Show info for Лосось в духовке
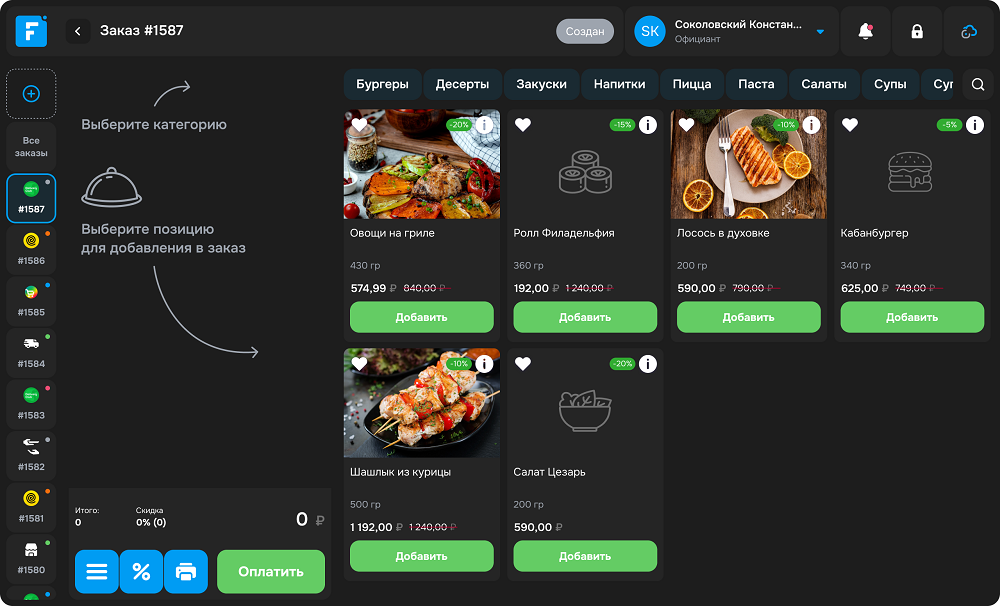 (x=811, y=125)
